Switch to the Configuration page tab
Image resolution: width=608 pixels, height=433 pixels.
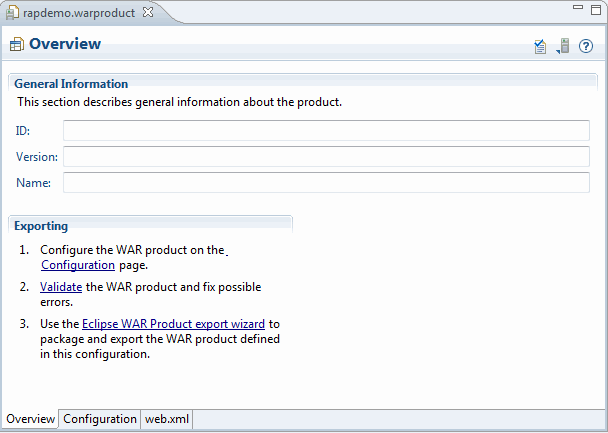pyautogui.click(x=100, y=419)
